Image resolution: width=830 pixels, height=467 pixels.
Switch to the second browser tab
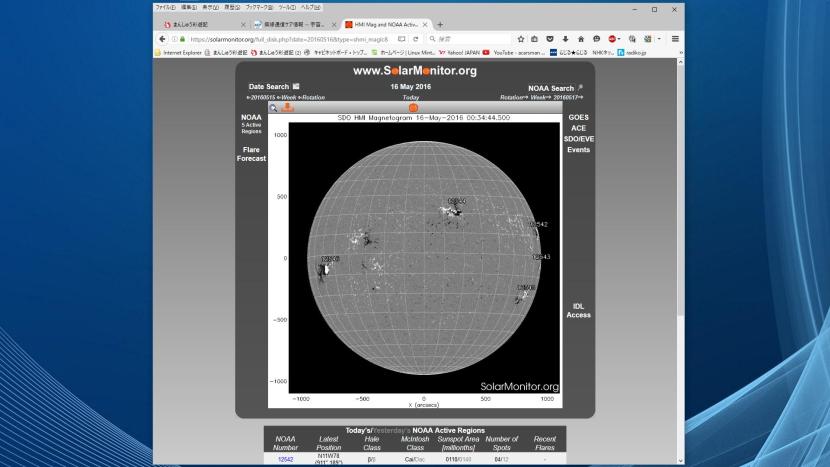tap(294, 24)
